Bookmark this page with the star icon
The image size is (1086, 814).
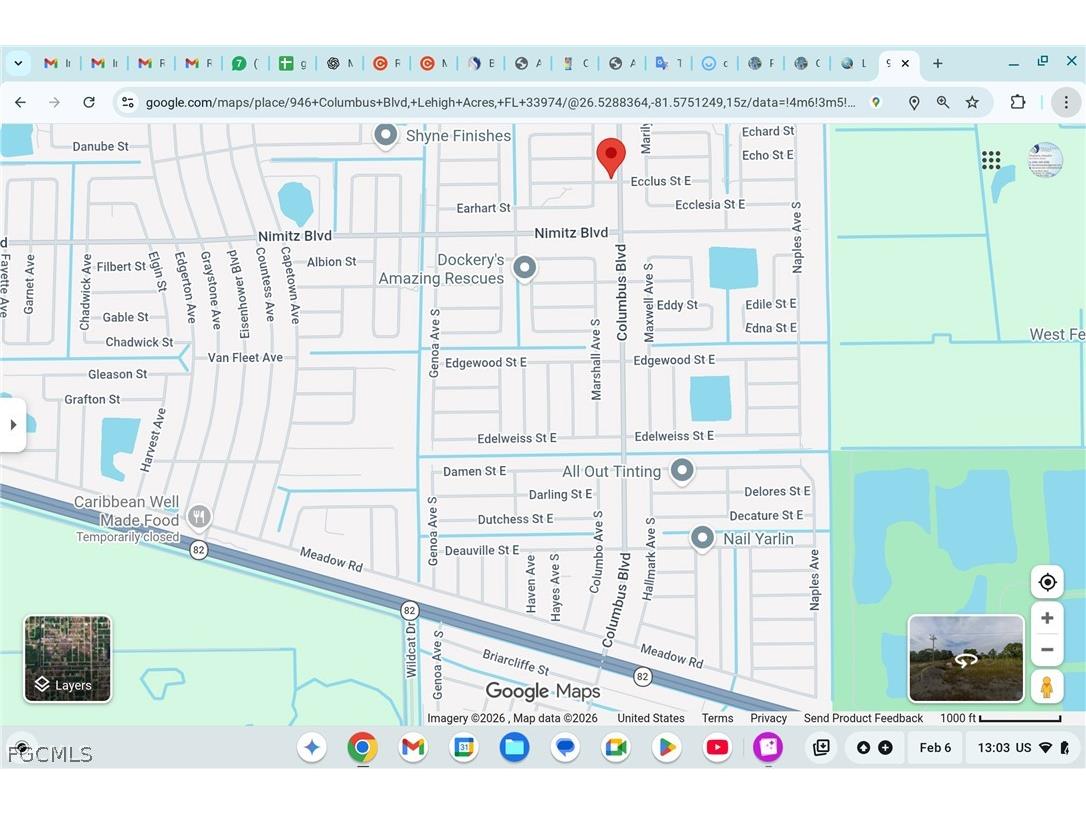click(x=971, y=102)
